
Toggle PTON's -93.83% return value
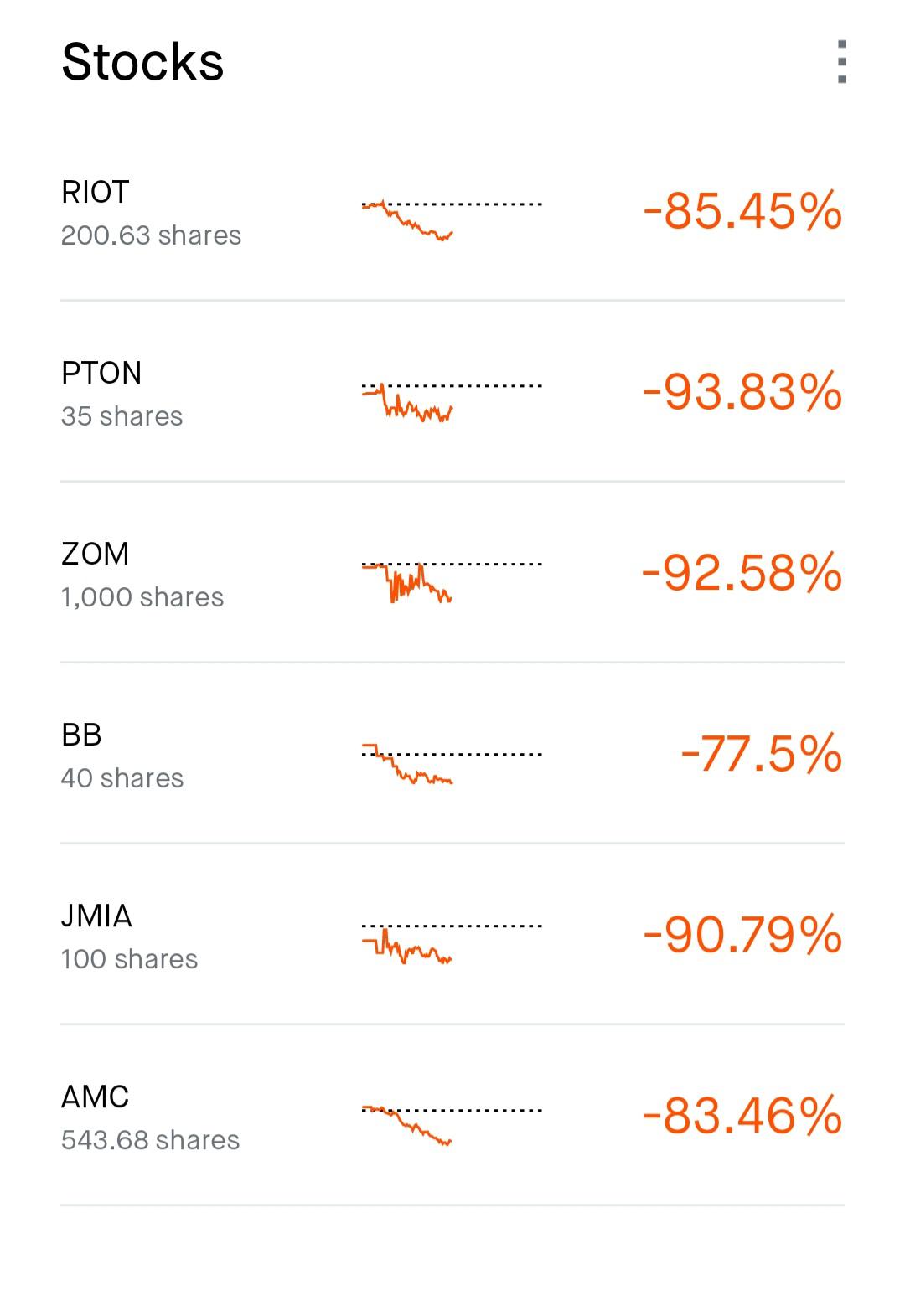pyautogui.click(x=742, y=392)
